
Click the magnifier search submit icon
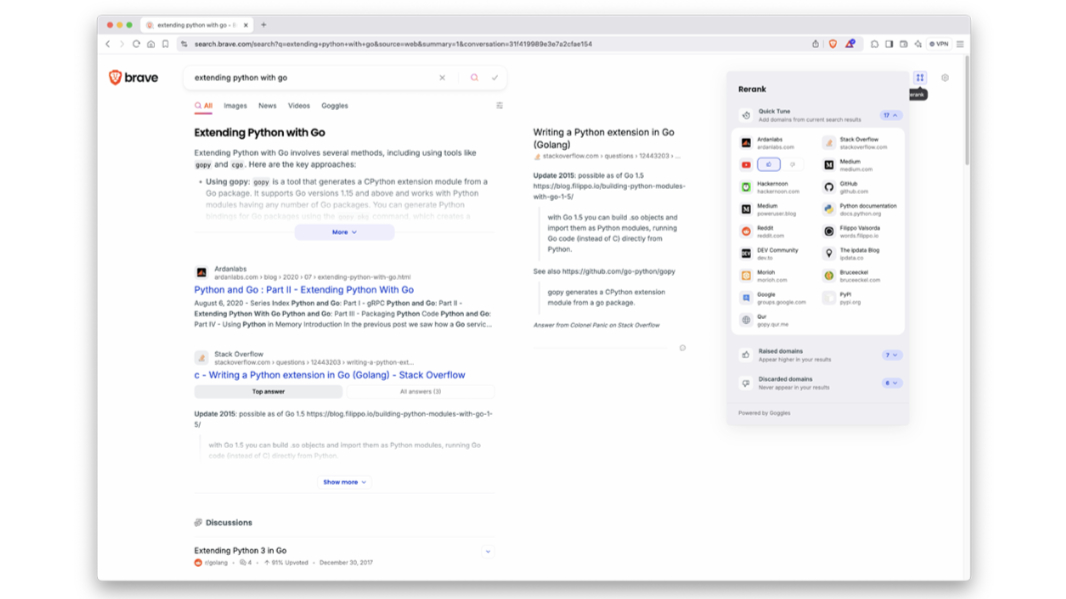pyautogui.click(x=474, y=78)
